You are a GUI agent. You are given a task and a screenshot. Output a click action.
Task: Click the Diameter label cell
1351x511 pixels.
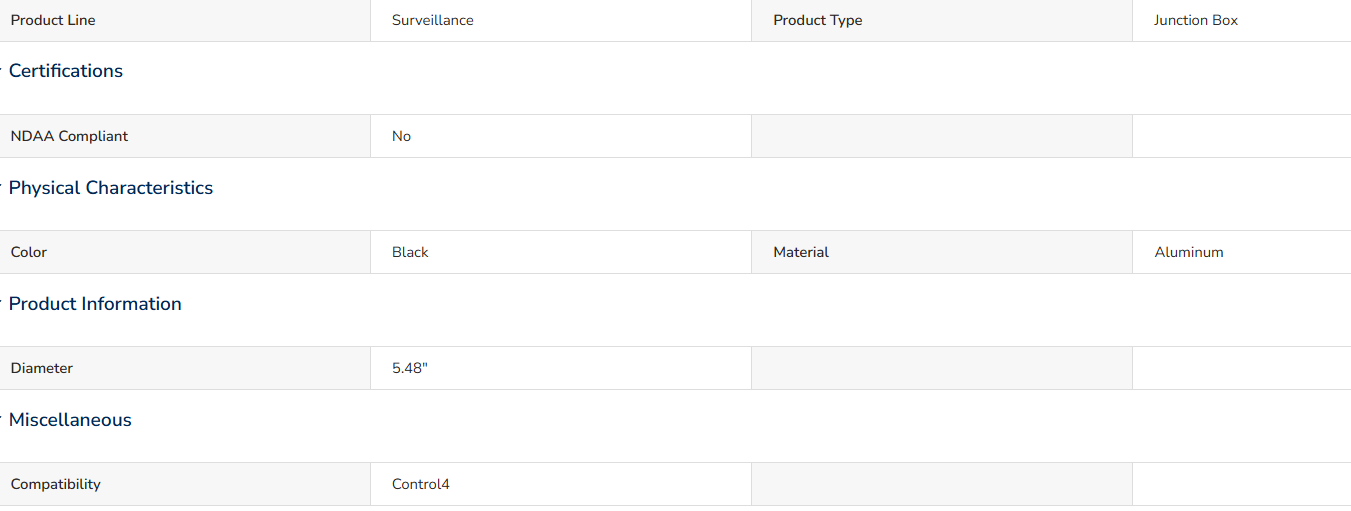tap(185, 368)
